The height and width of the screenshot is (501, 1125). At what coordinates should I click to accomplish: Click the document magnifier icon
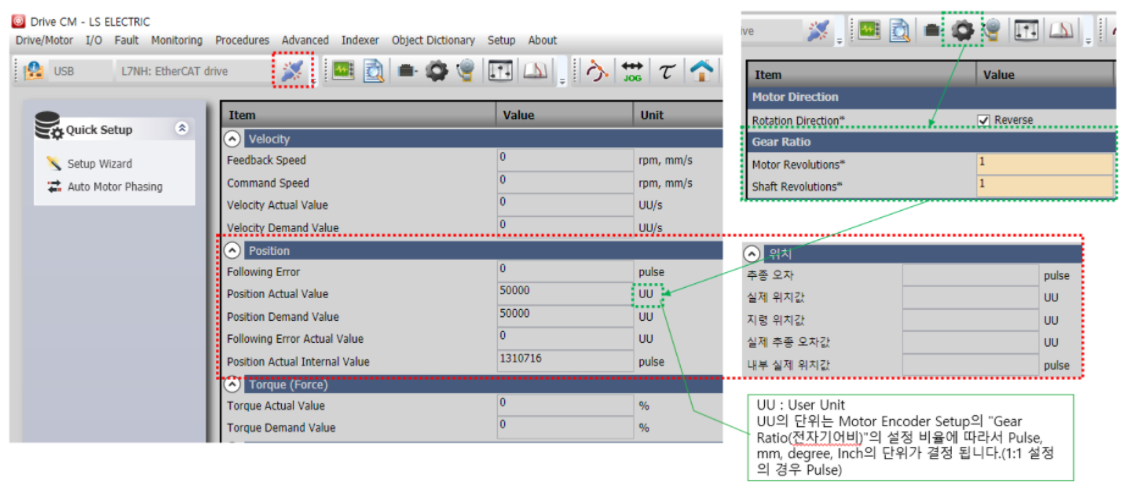click(374, 71)
